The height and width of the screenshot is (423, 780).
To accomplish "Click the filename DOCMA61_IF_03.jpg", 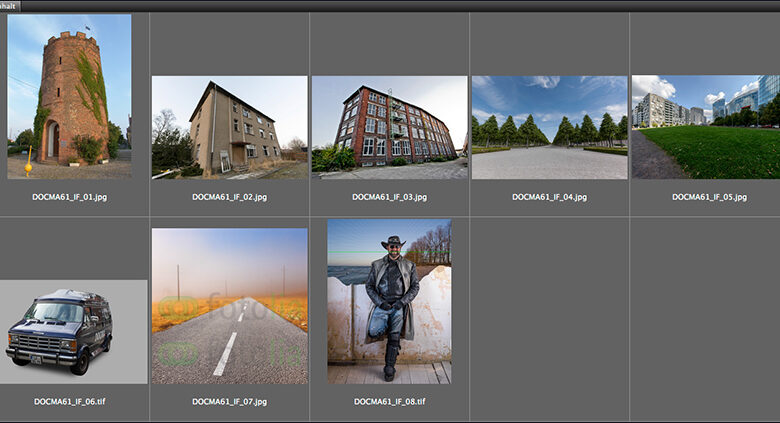I will click(390, 197).
